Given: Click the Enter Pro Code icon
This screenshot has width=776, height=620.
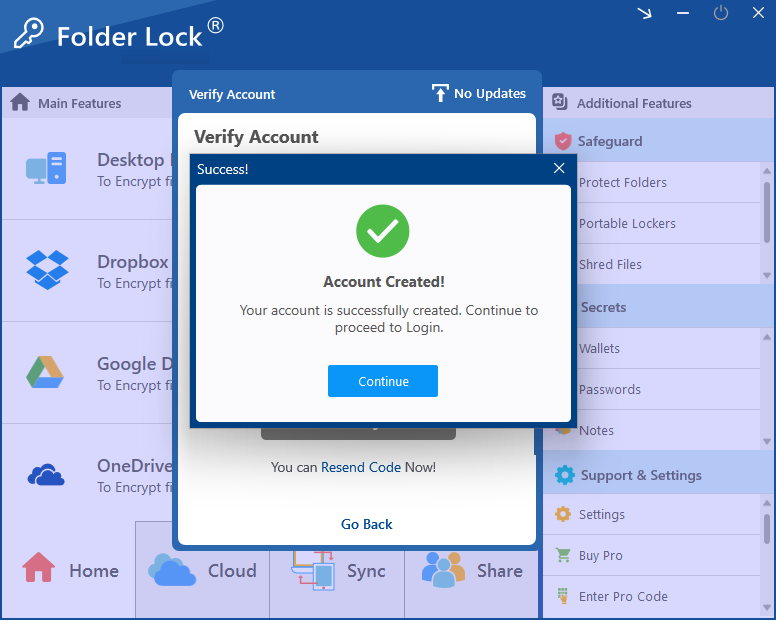Looking at the screenshot, I should pos(562,596).
